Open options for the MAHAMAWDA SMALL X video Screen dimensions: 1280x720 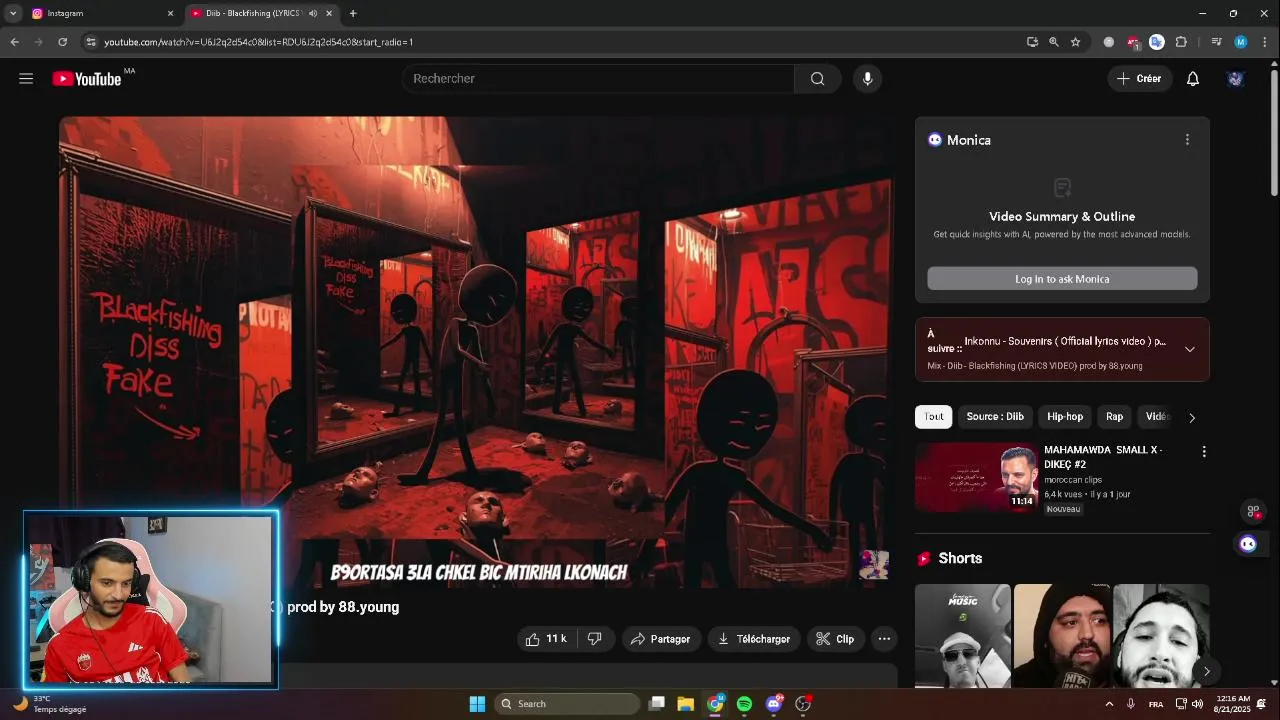pyautogui.click(x=1204, y=452)
